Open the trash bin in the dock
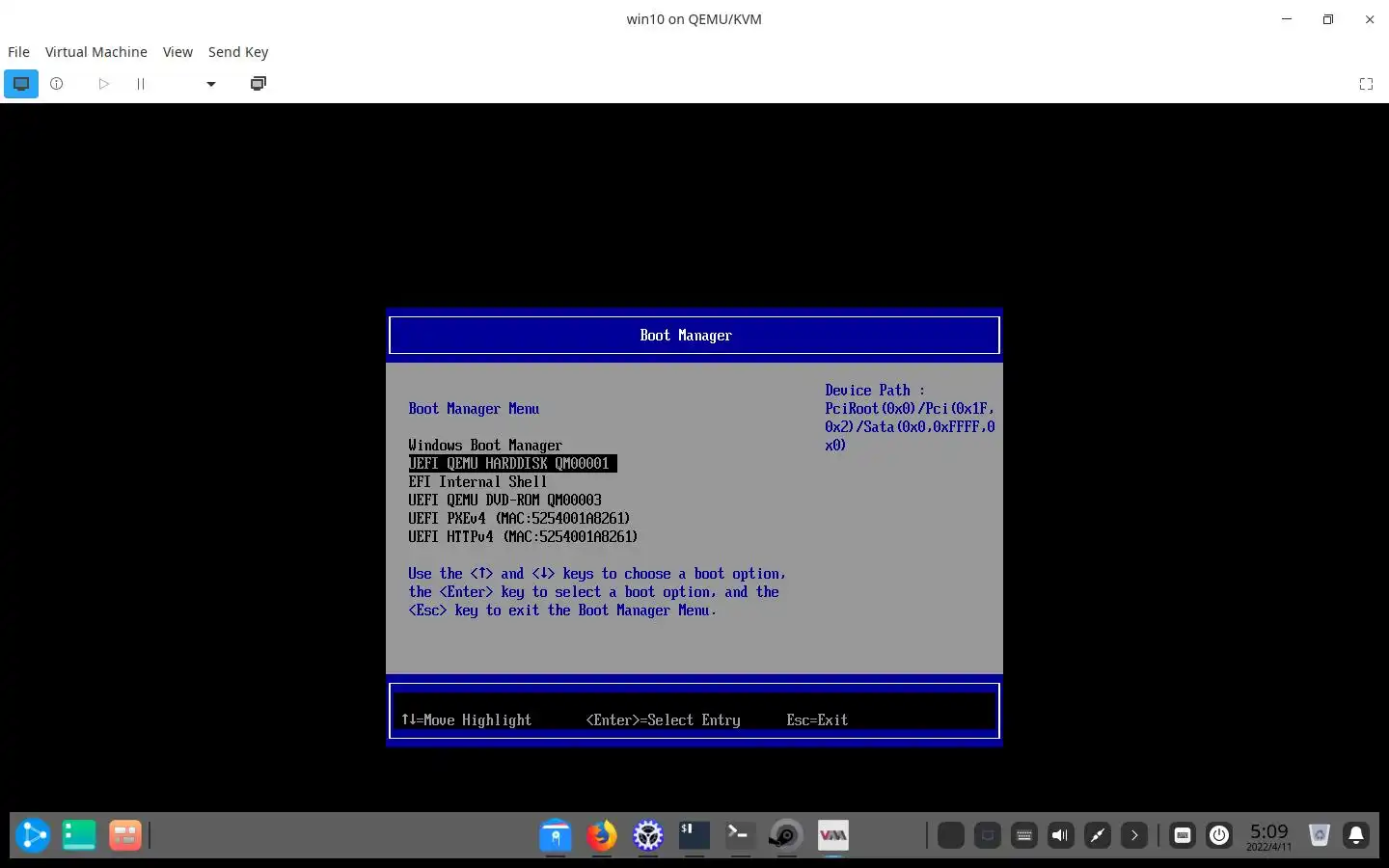 [x=1320, y=835]
